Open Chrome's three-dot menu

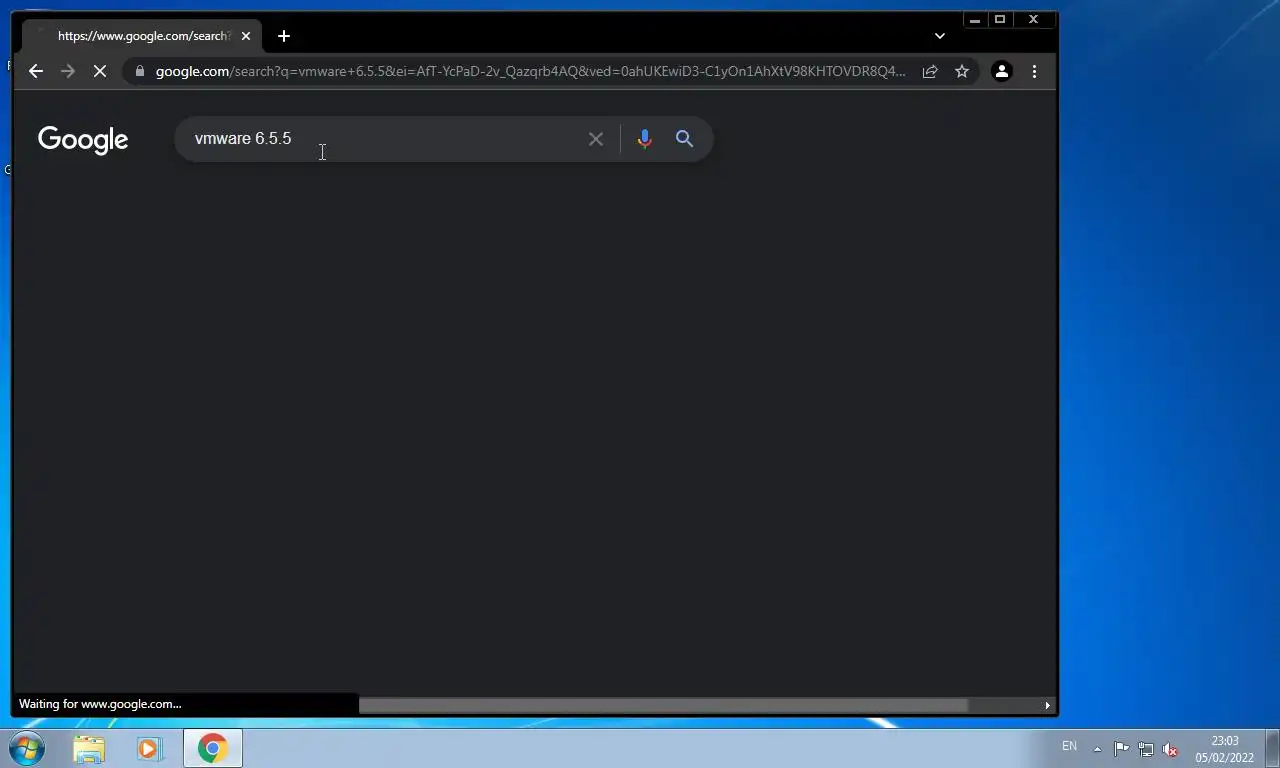1034,71
